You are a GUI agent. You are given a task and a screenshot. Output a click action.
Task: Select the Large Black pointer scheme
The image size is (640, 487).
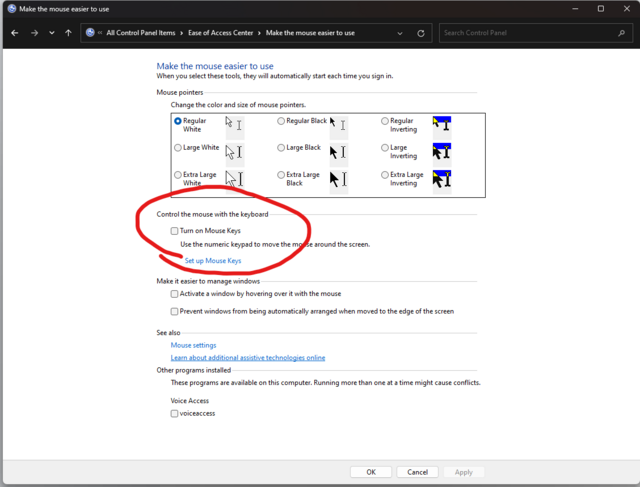tap(281, 148)
